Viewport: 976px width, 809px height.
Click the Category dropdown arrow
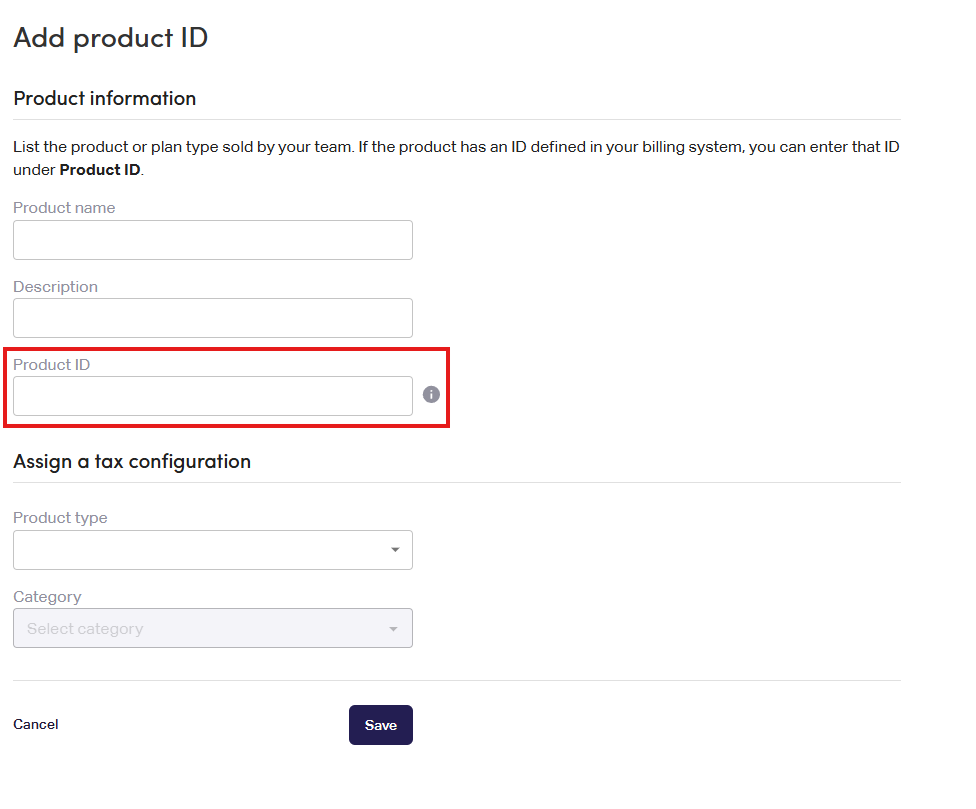[393, 629]
